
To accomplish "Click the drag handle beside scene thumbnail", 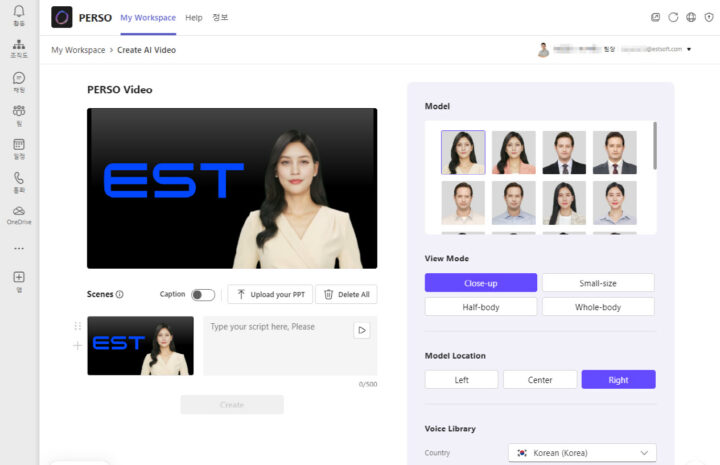I will tap(78, 326).
